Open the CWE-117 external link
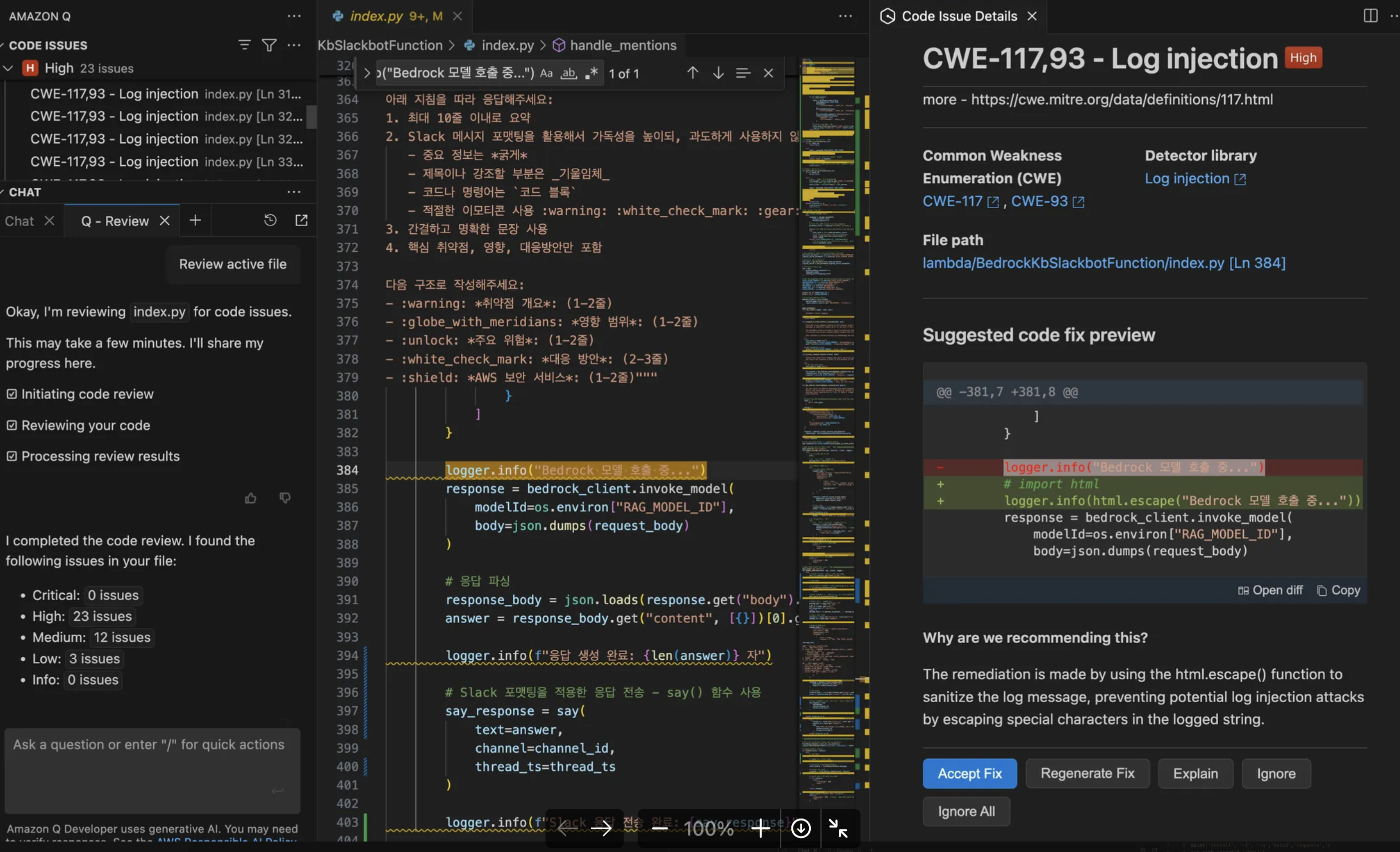Viewport: 1400px width, 852px height. (x=952, y=201)
